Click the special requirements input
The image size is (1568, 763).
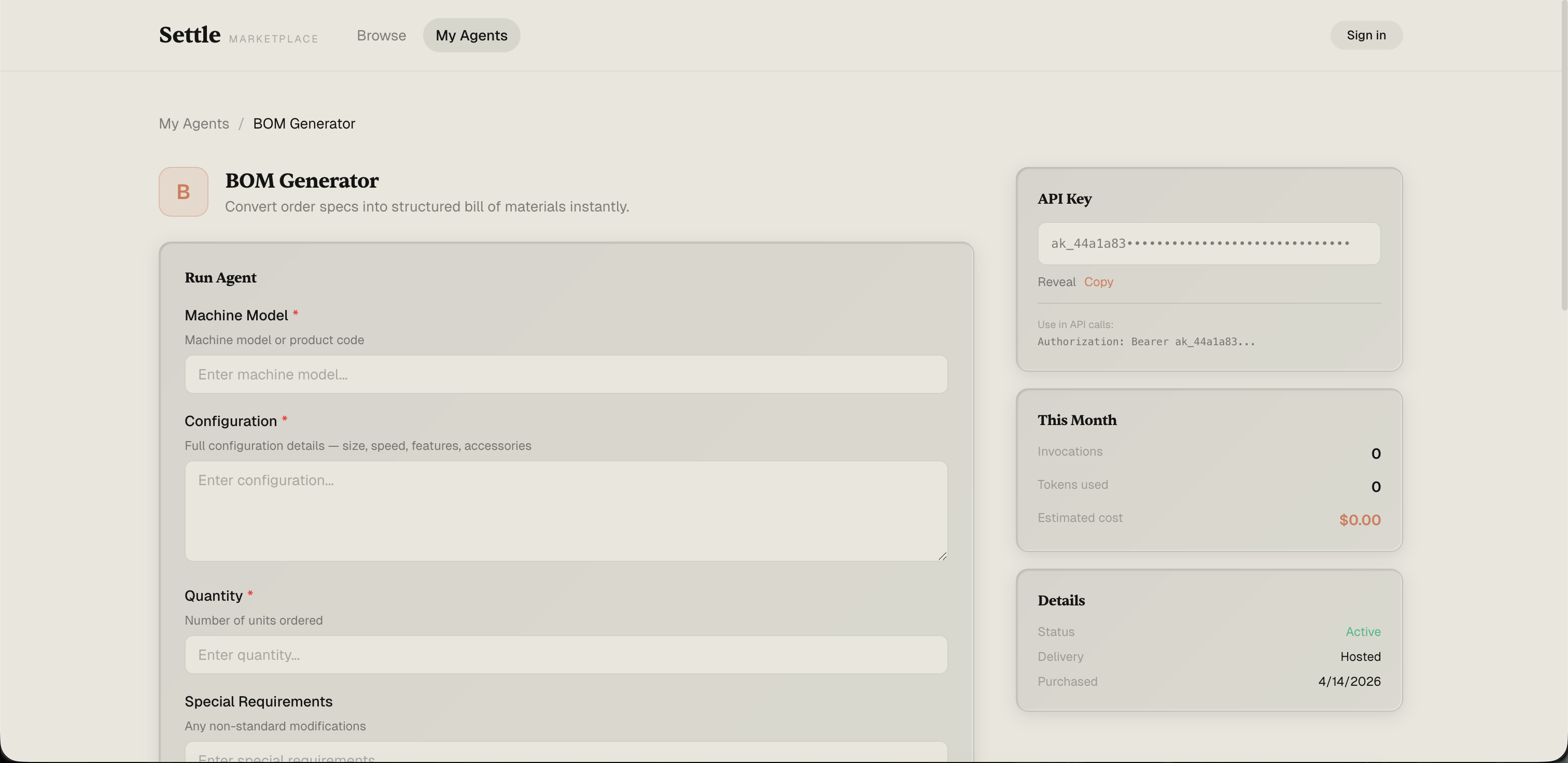tap(566, 755)
